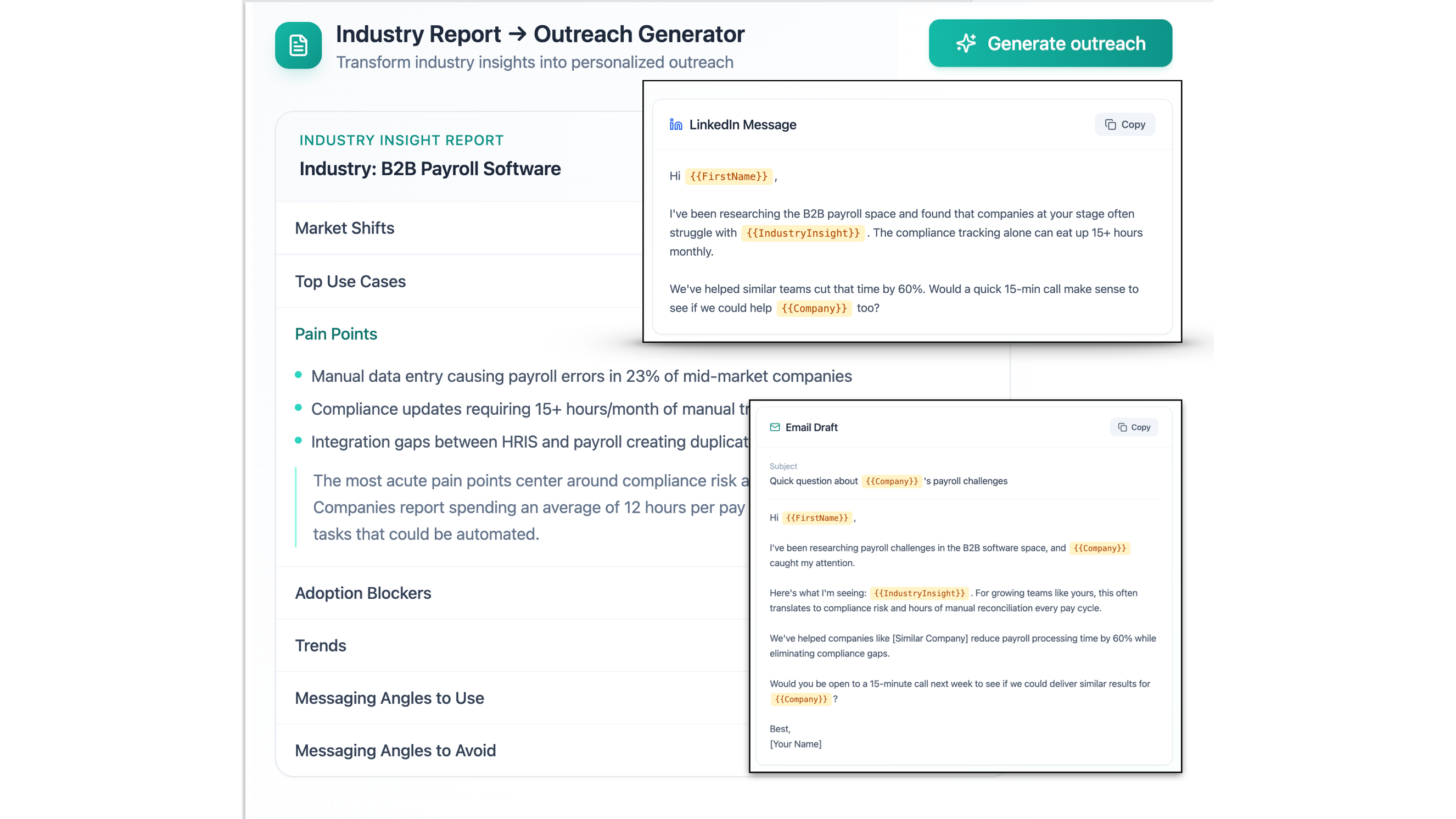Image resolution: width=1456 pixels, height=819 pixels.
Task: Click the teal bullet beside the manual data entry point
Action: coord(299,375)
